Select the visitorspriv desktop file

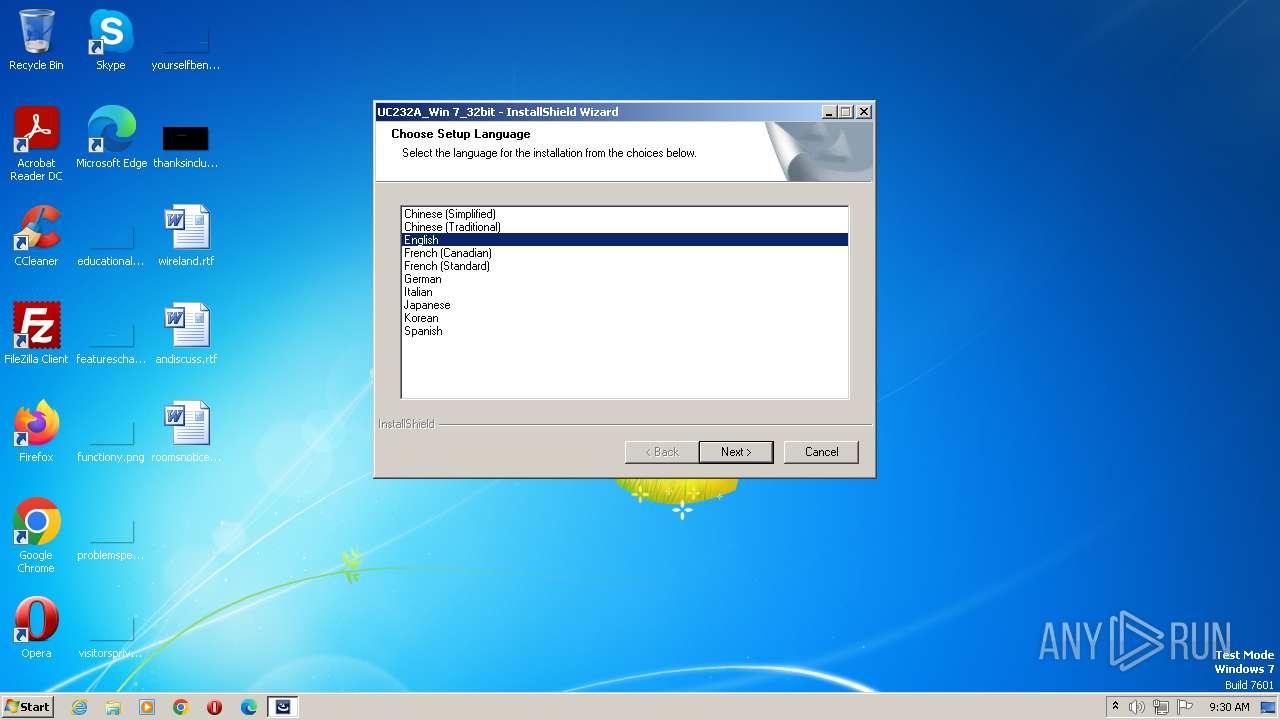[x=111, y=634]
